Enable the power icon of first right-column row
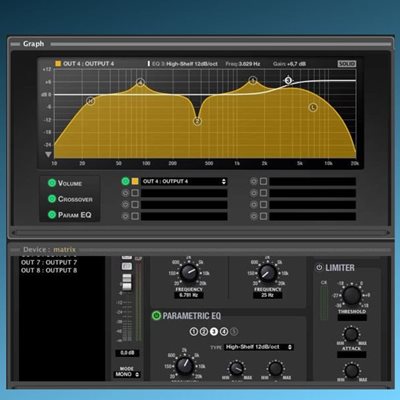The width and height of the screenshot is (400, 400). pos(254,181)
